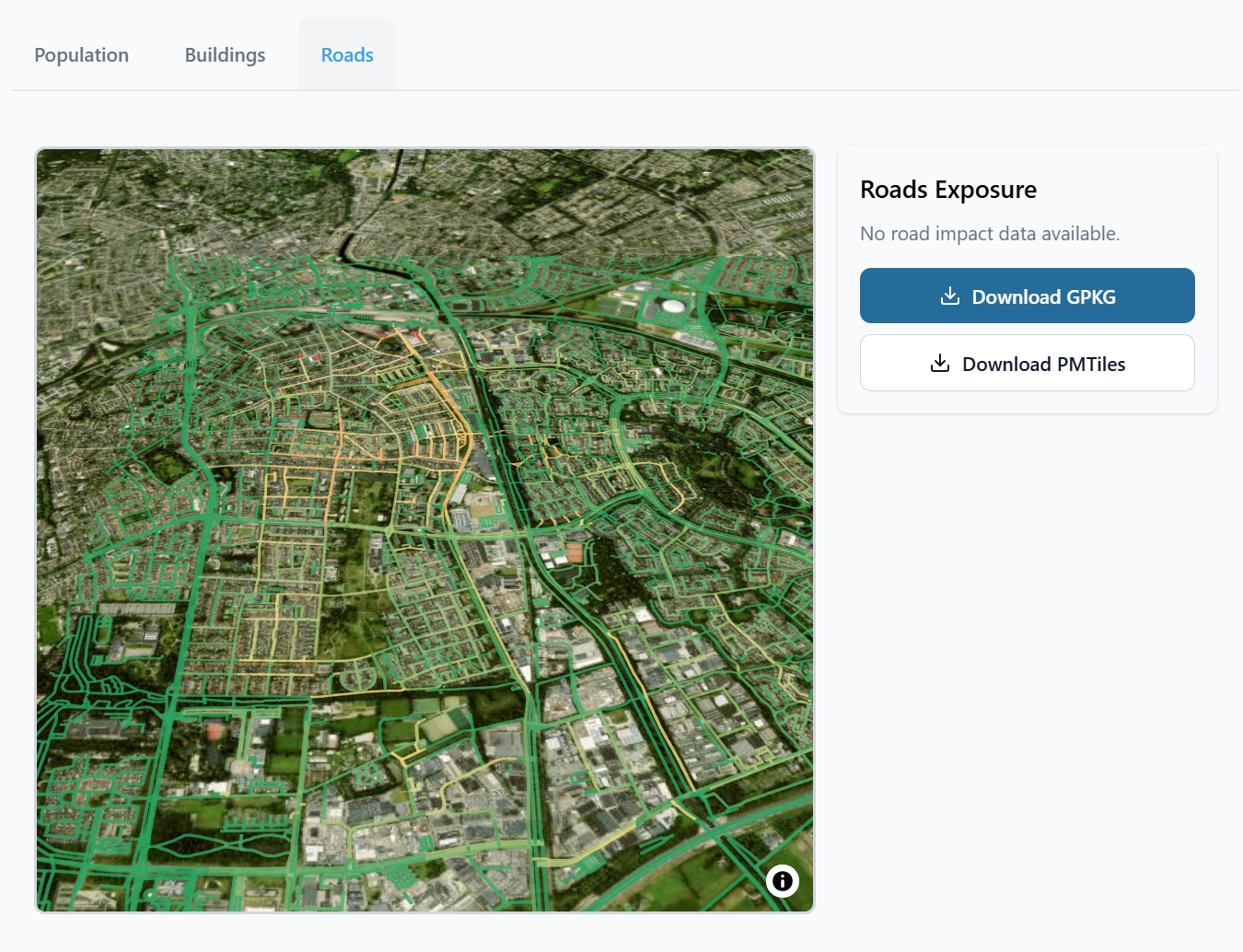Click the download arrow icon beside PMTiles
Viewport: 1243px width, 952px height.
939,363
